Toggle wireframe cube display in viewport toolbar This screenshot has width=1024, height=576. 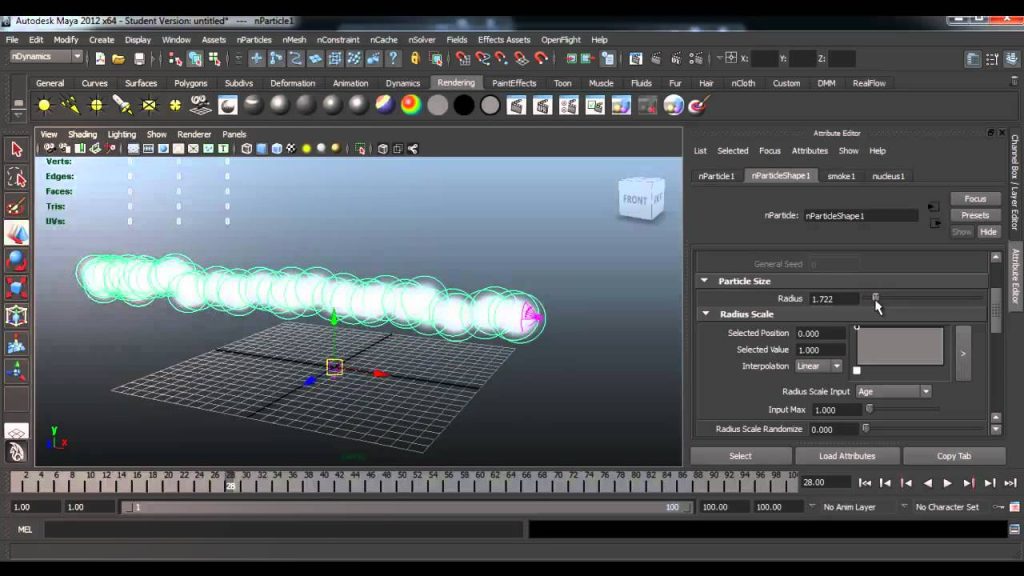pos(246,149)
